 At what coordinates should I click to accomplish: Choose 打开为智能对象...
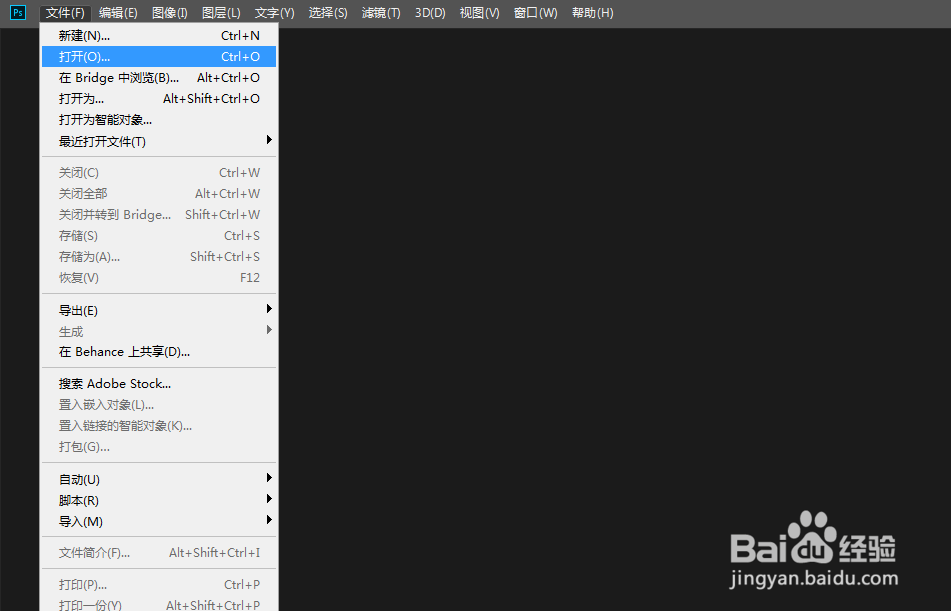point(159,120)
